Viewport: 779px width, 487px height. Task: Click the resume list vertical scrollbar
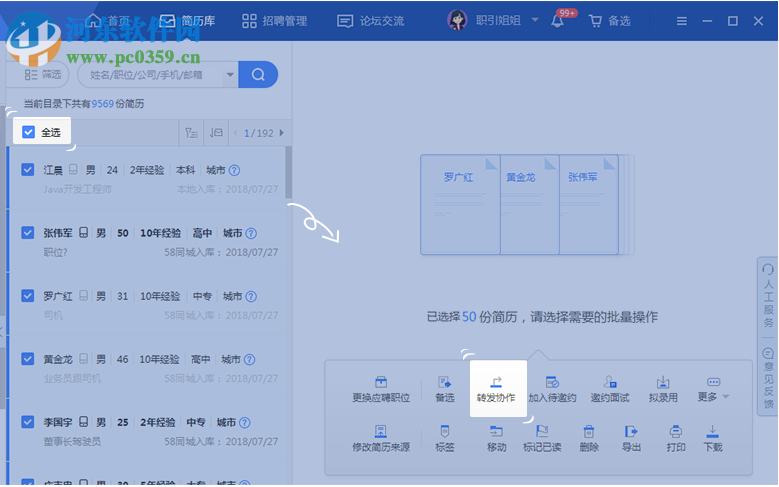(x=288, y=172)
